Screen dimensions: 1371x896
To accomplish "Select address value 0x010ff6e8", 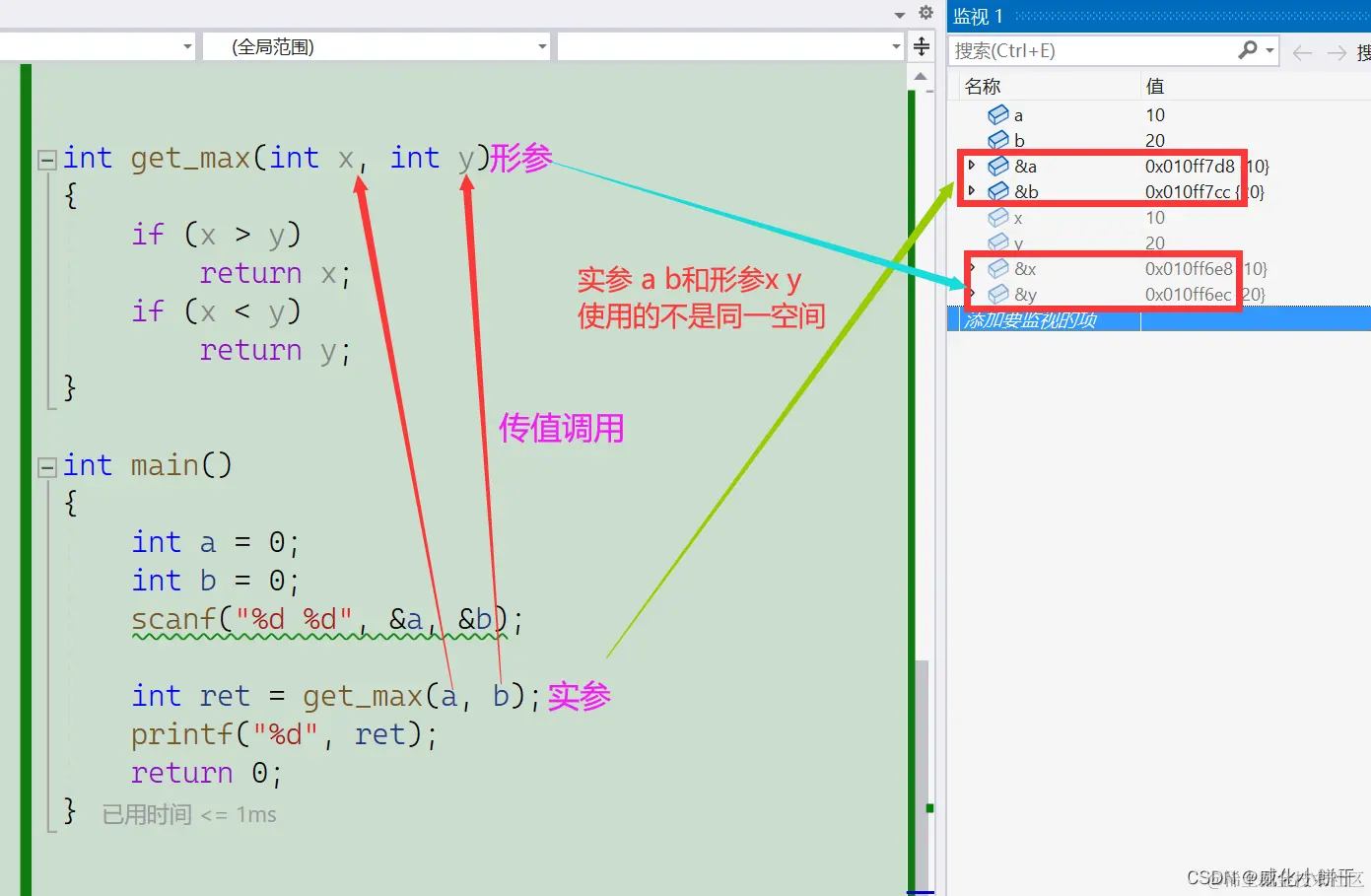I will (1189, 268).
